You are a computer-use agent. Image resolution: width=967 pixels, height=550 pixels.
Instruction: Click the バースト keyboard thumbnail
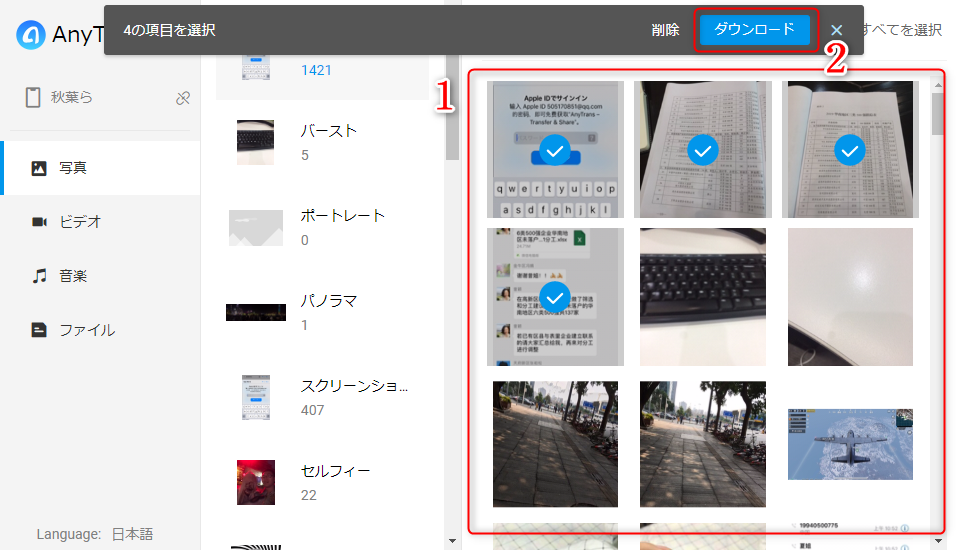(x=255, y=142)
